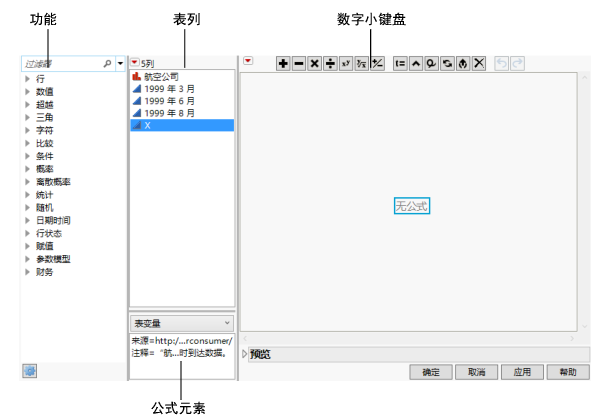Expand the 字符 function group
The width and height of the screenshot is (593, 420).
click(27, 130)
